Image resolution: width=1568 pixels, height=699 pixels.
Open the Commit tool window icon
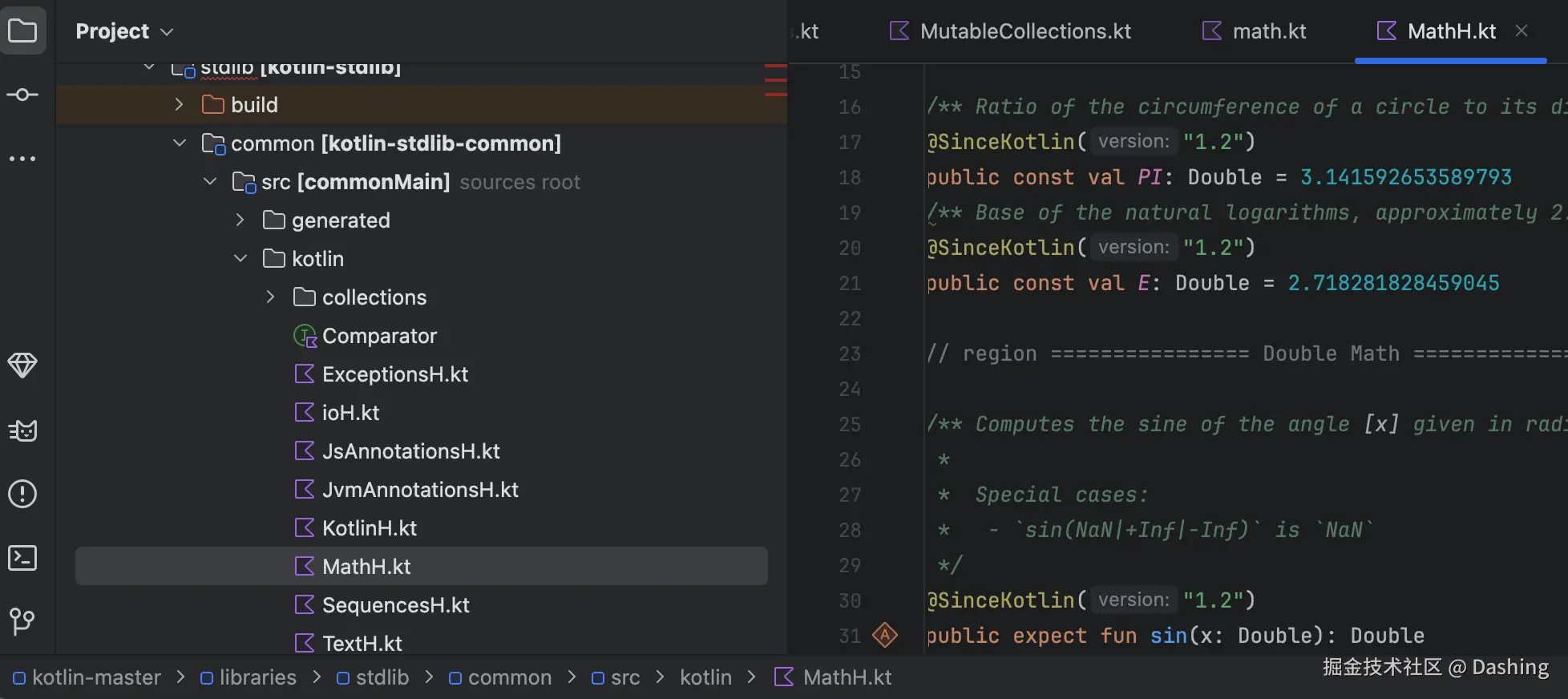point(22,95)
